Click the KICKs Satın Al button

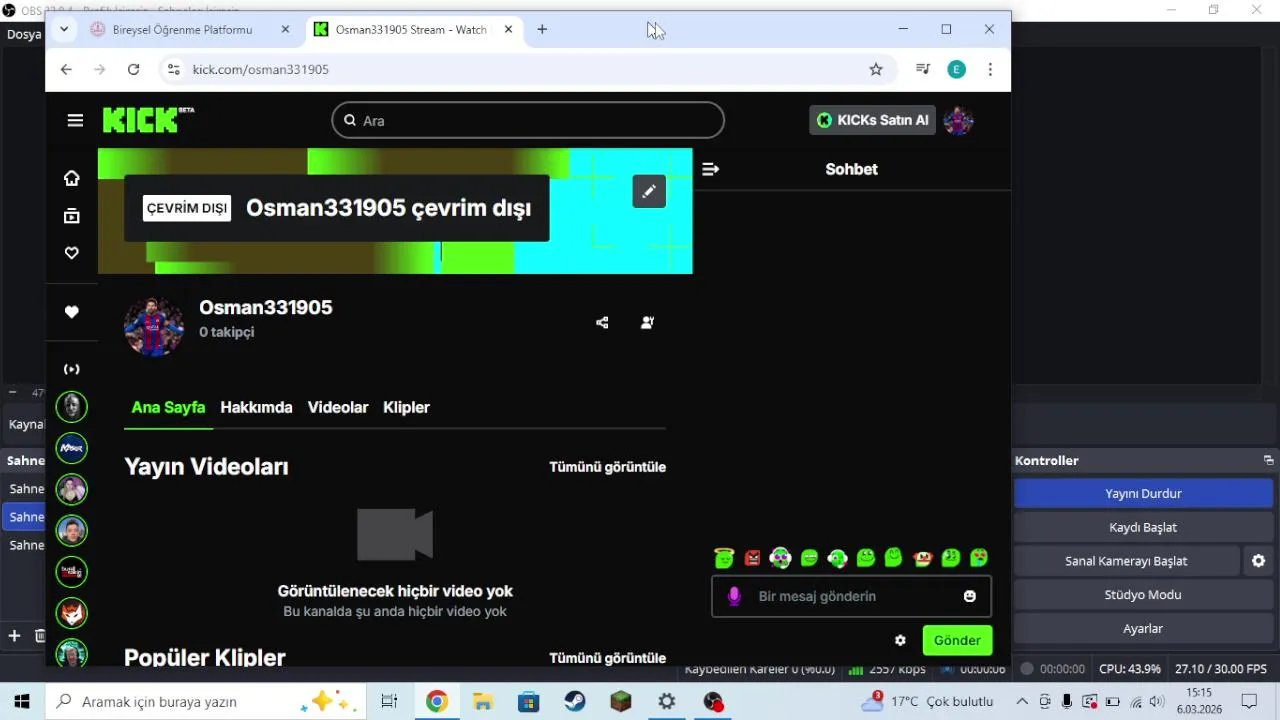pos(873,120)
